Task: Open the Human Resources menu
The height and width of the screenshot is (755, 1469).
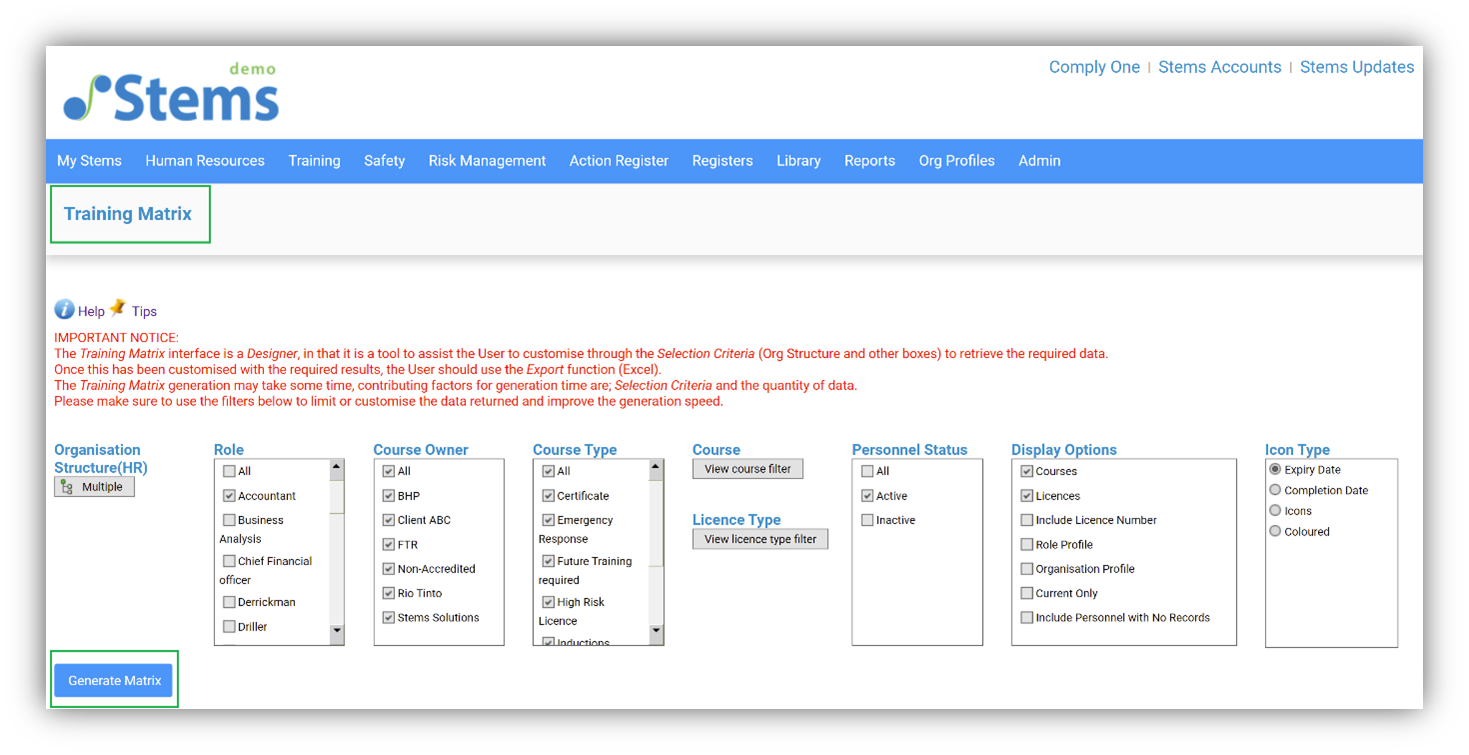Action: click(x=205, y=161)
